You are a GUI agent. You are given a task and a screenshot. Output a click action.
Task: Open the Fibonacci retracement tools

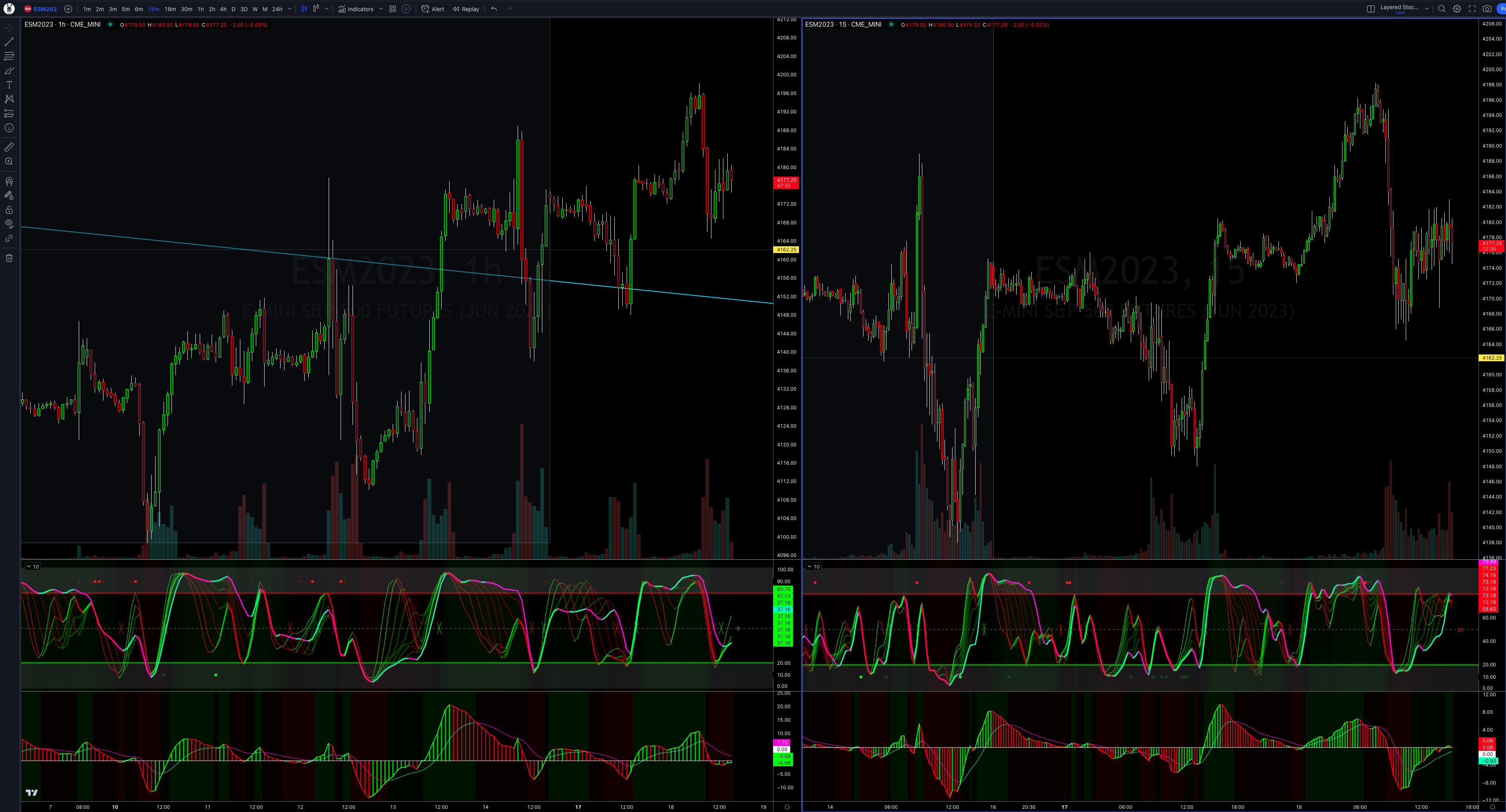point(9,56)
